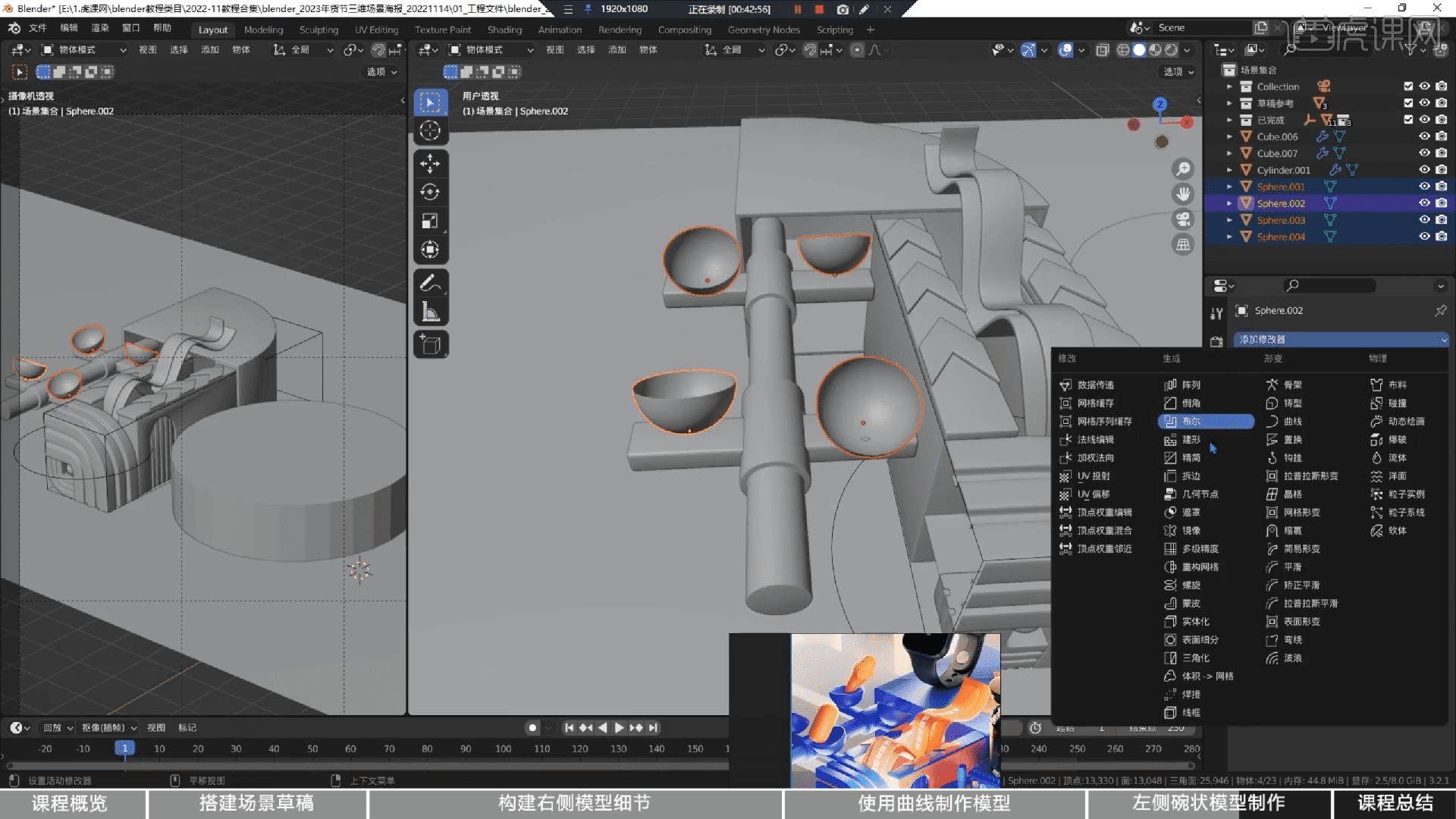1456x819 pixels.
Task: Click the zoom view magnifier icon
Action: (x=1182, y=169)
